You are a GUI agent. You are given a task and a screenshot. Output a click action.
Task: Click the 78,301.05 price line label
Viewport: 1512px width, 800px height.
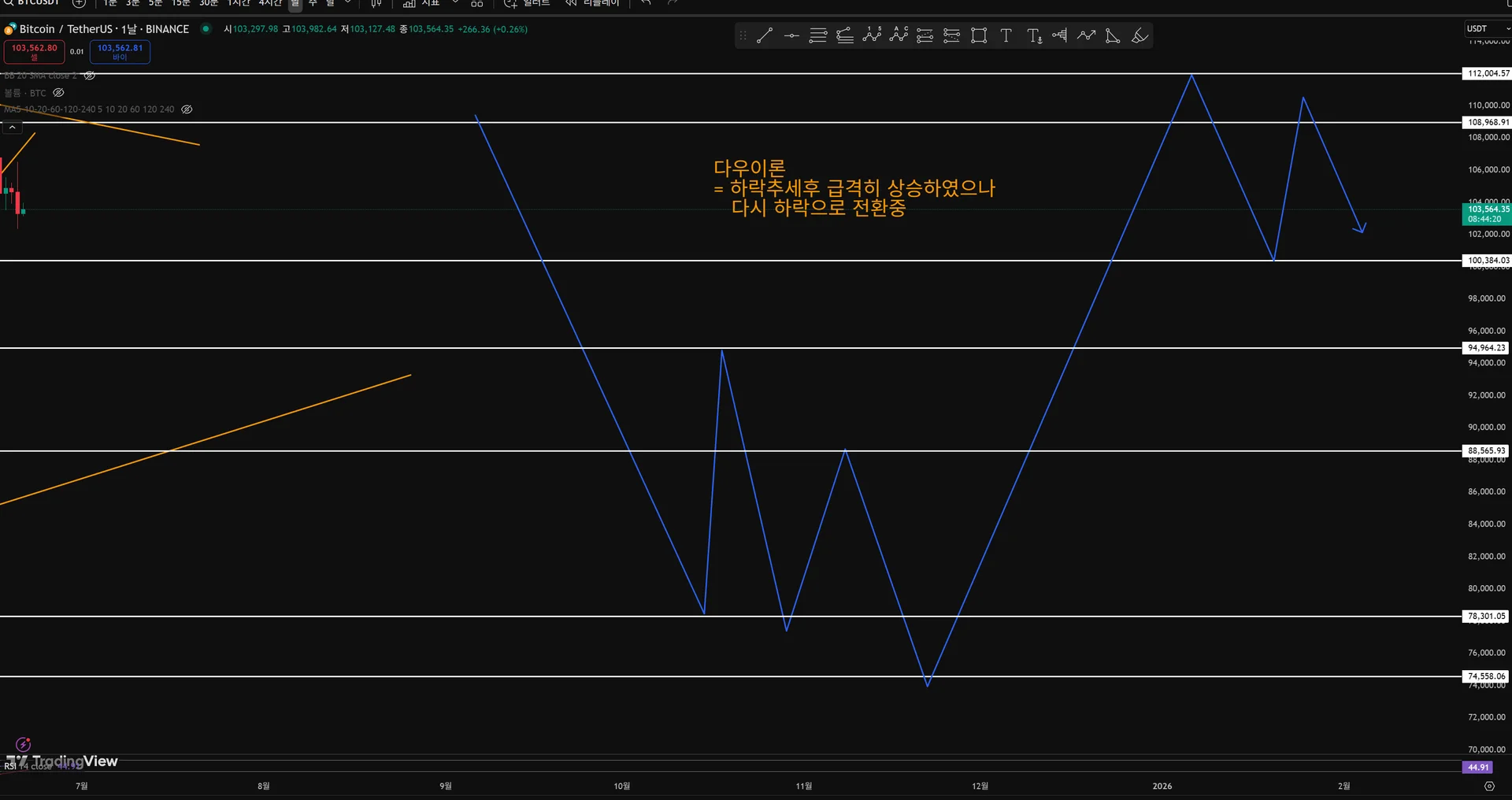1486,617
